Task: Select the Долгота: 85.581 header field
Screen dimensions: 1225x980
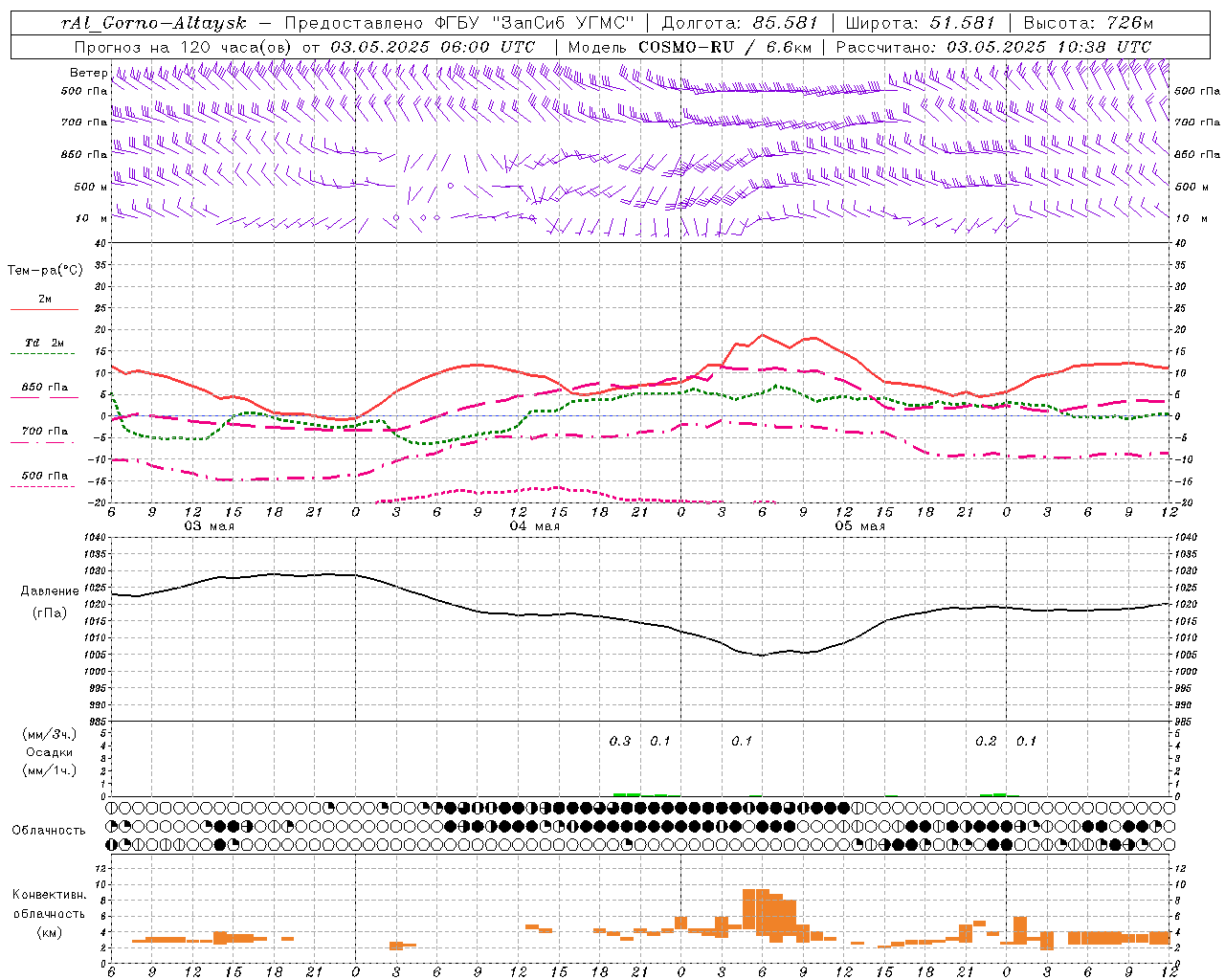Action: (x=740, y=23)
